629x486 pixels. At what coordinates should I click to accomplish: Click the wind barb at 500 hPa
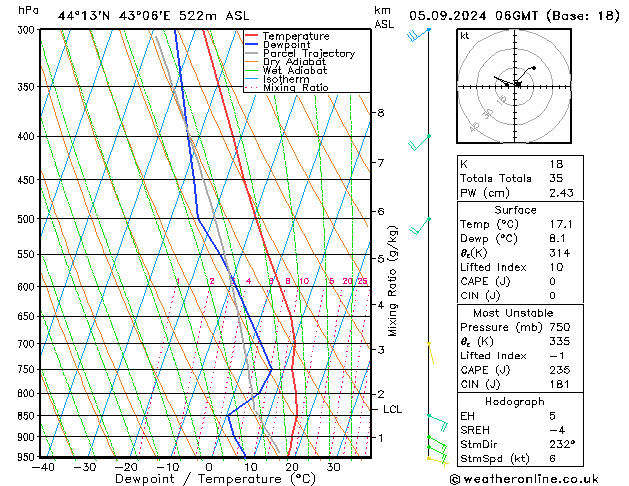pyautogui.click(x=420, y=226)
